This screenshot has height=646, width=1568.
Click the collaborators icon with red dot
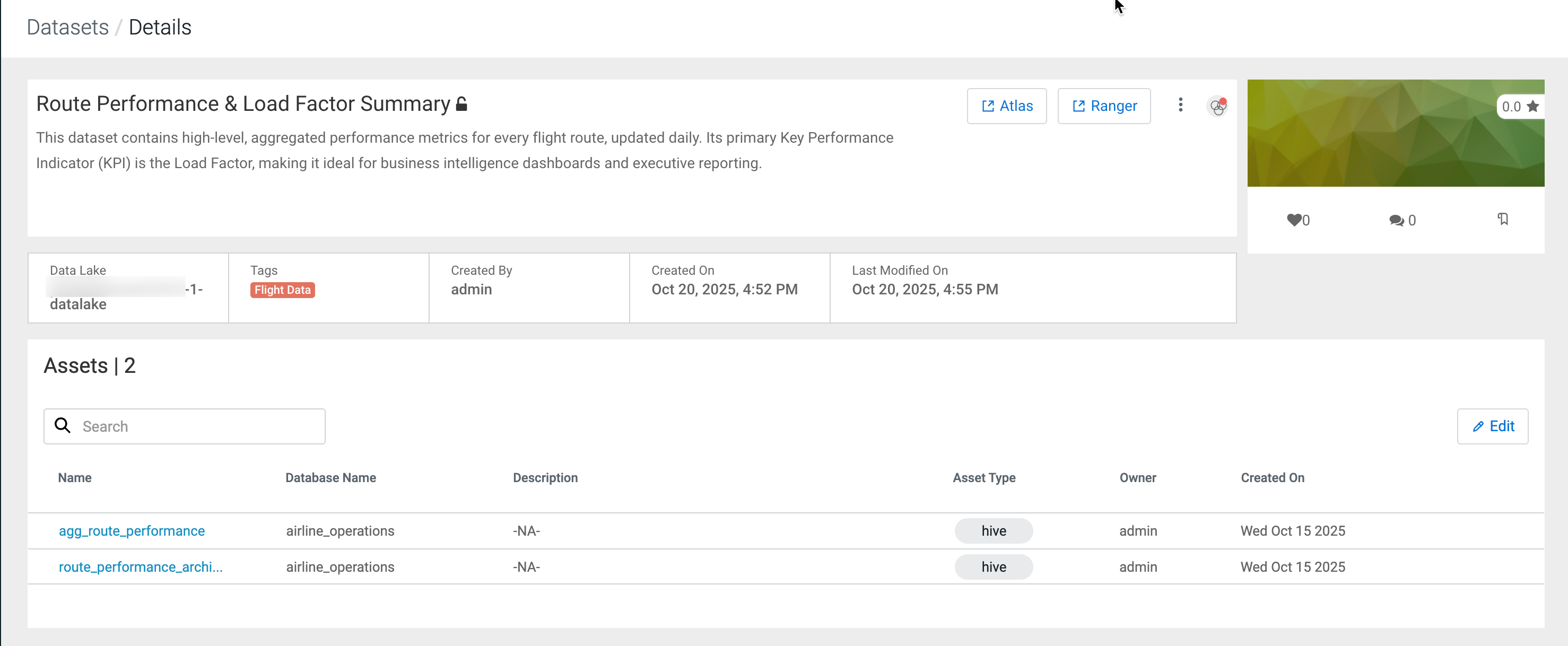[x=1217, y=107]
